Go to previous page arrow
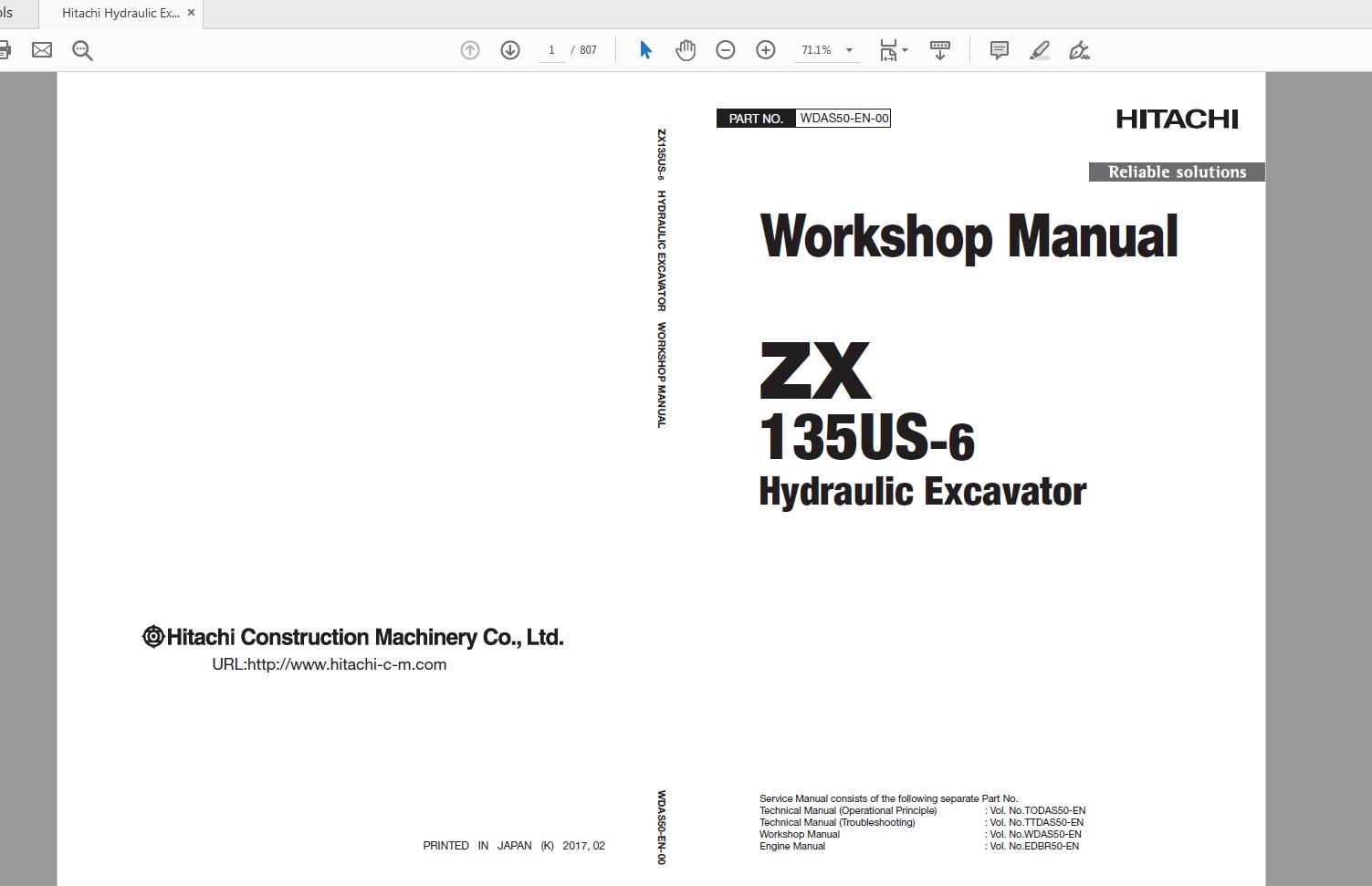The width and height of the screenshot is (1372, 886). [x=470, y=50]
